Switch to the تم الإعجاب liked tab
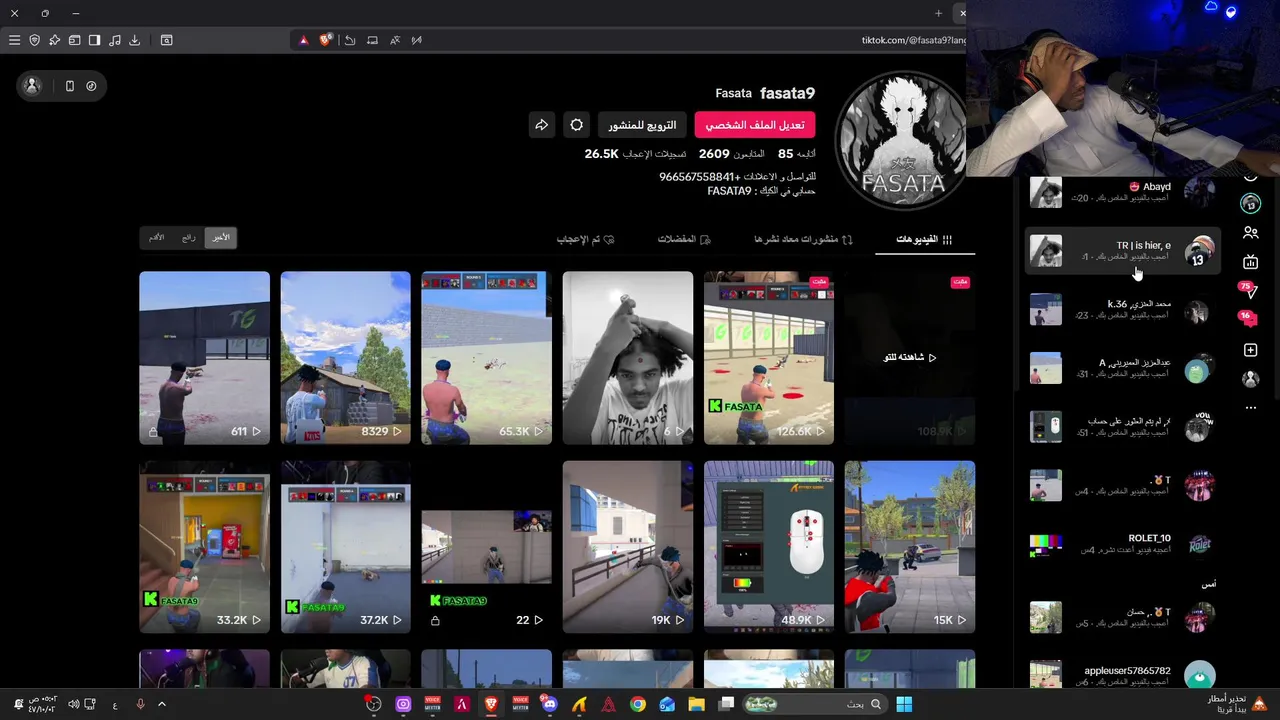Viewport: 1280px width, 720px height. (586, 239)
